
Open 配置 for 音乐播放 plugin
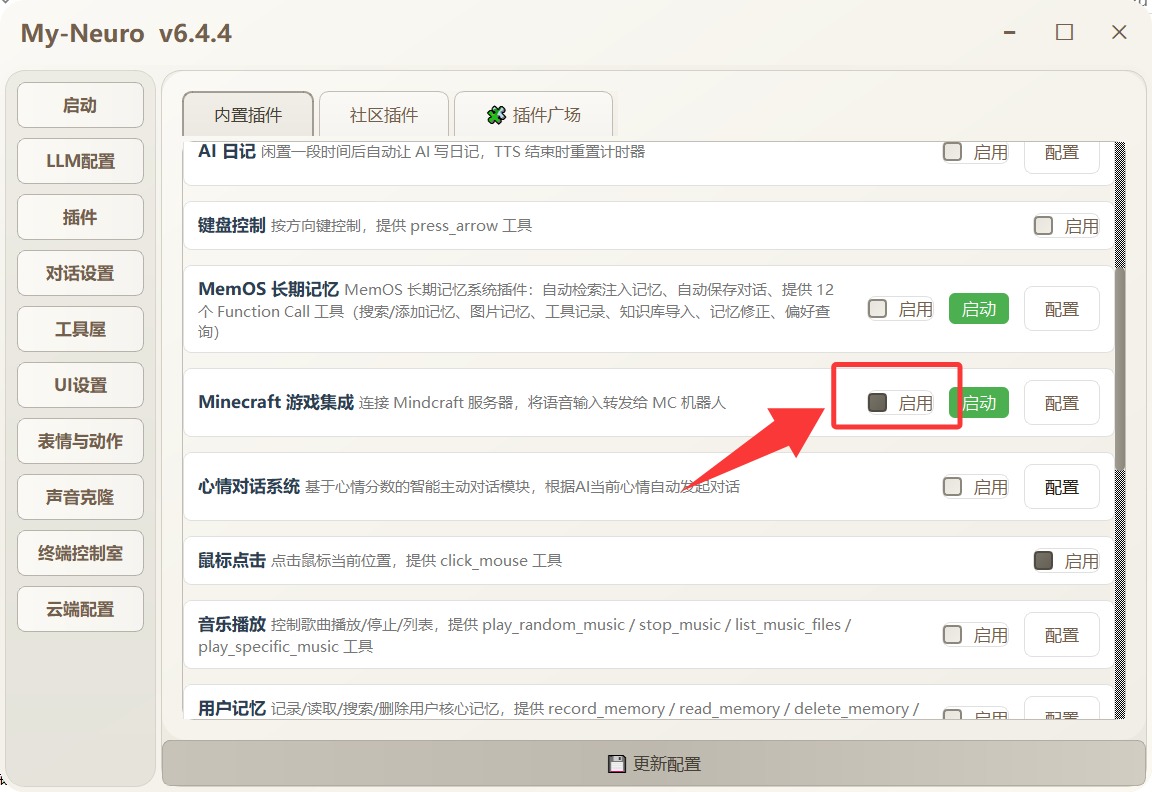point(1061,635)
